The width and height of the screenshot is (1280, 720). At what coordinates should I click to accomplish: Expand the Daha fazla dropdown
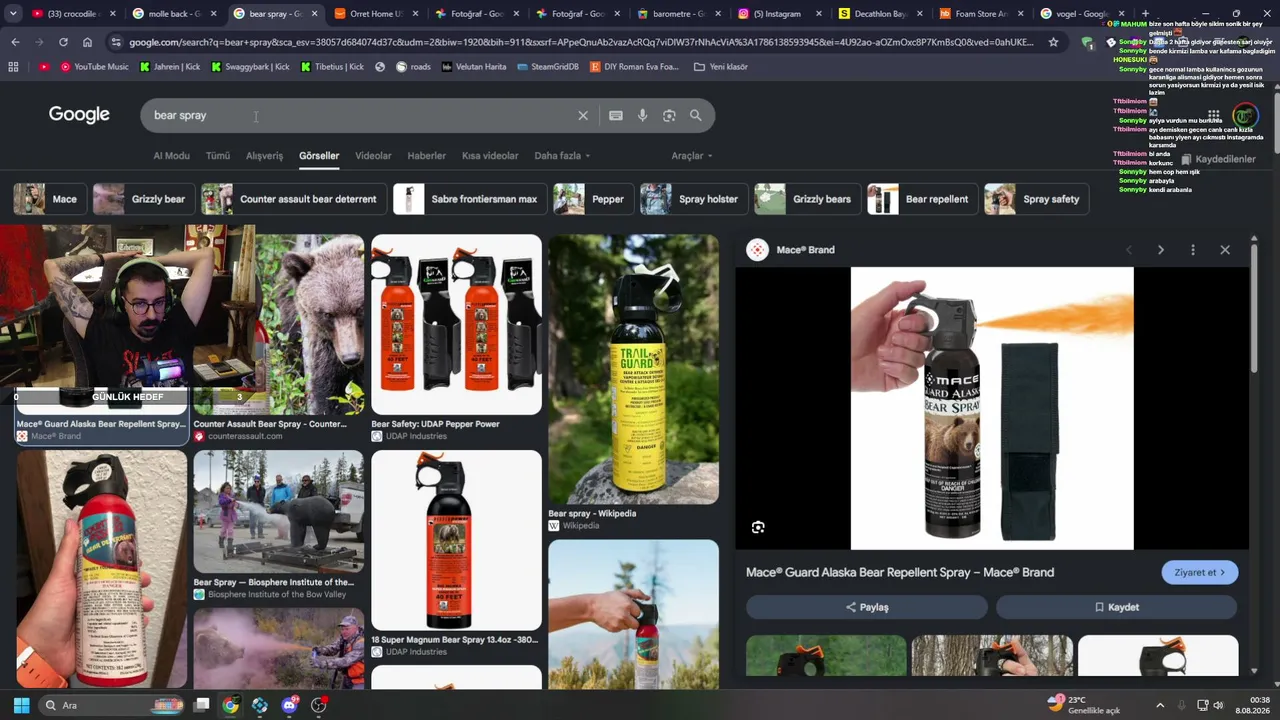pos(562,156)
